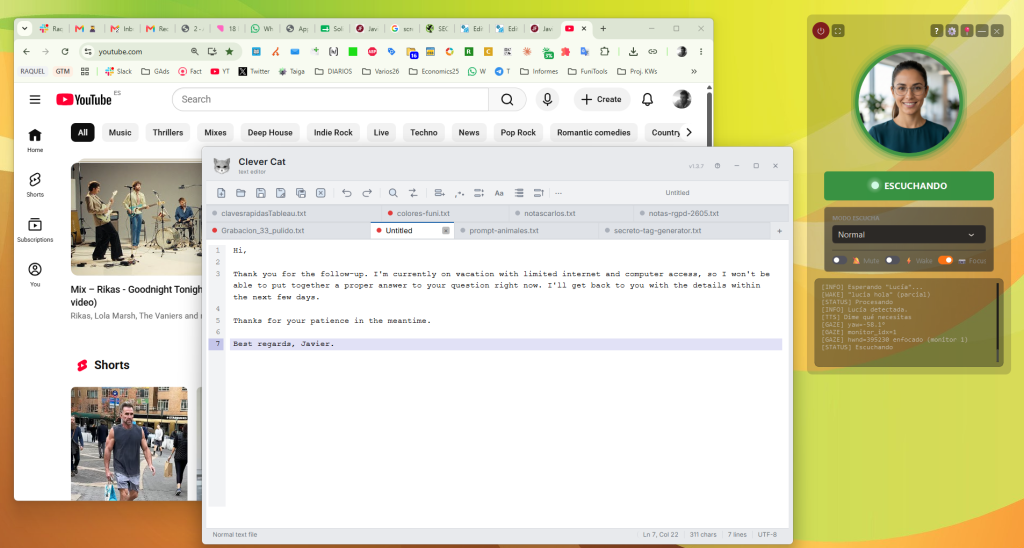This screenshot has width=1024, height=548.
Task: Open the Modo Escucha Normal dropdown
Action: [908, 234]
